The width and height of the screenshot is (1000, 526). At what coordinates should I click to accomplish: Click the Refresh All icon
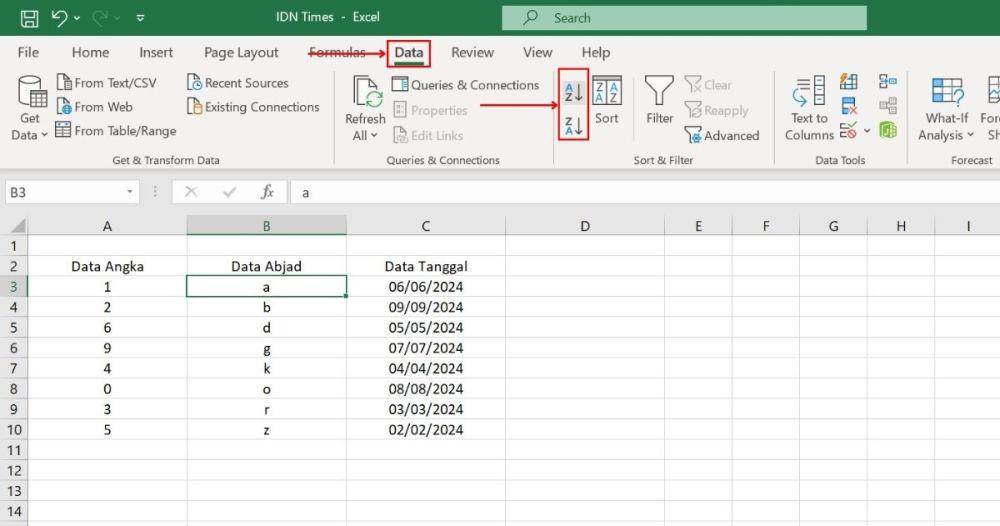coord(365,92)
